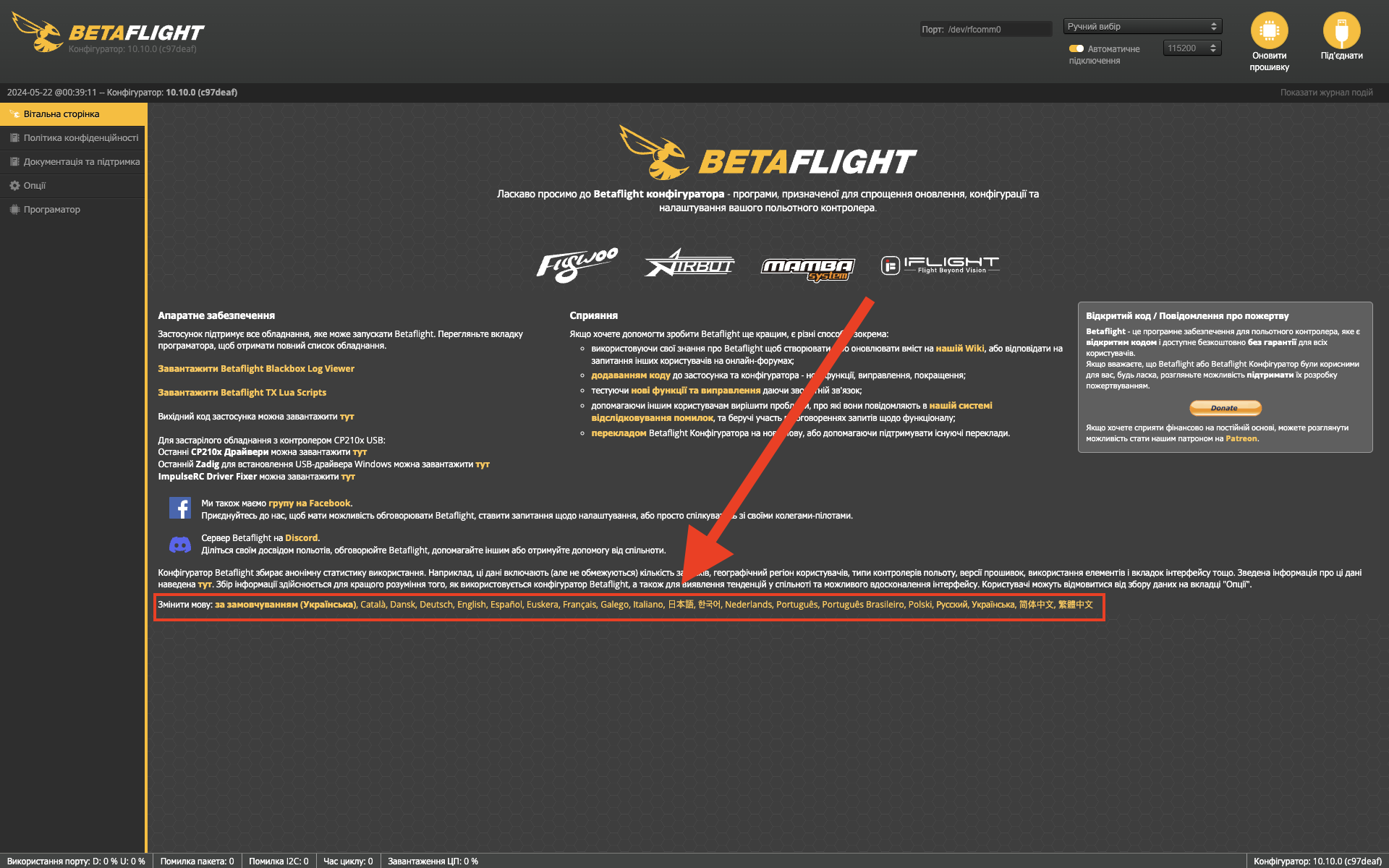This screenshot has width=1389, height=868.
Task: Click the Airbot sponsor logo
Action: 689,264
